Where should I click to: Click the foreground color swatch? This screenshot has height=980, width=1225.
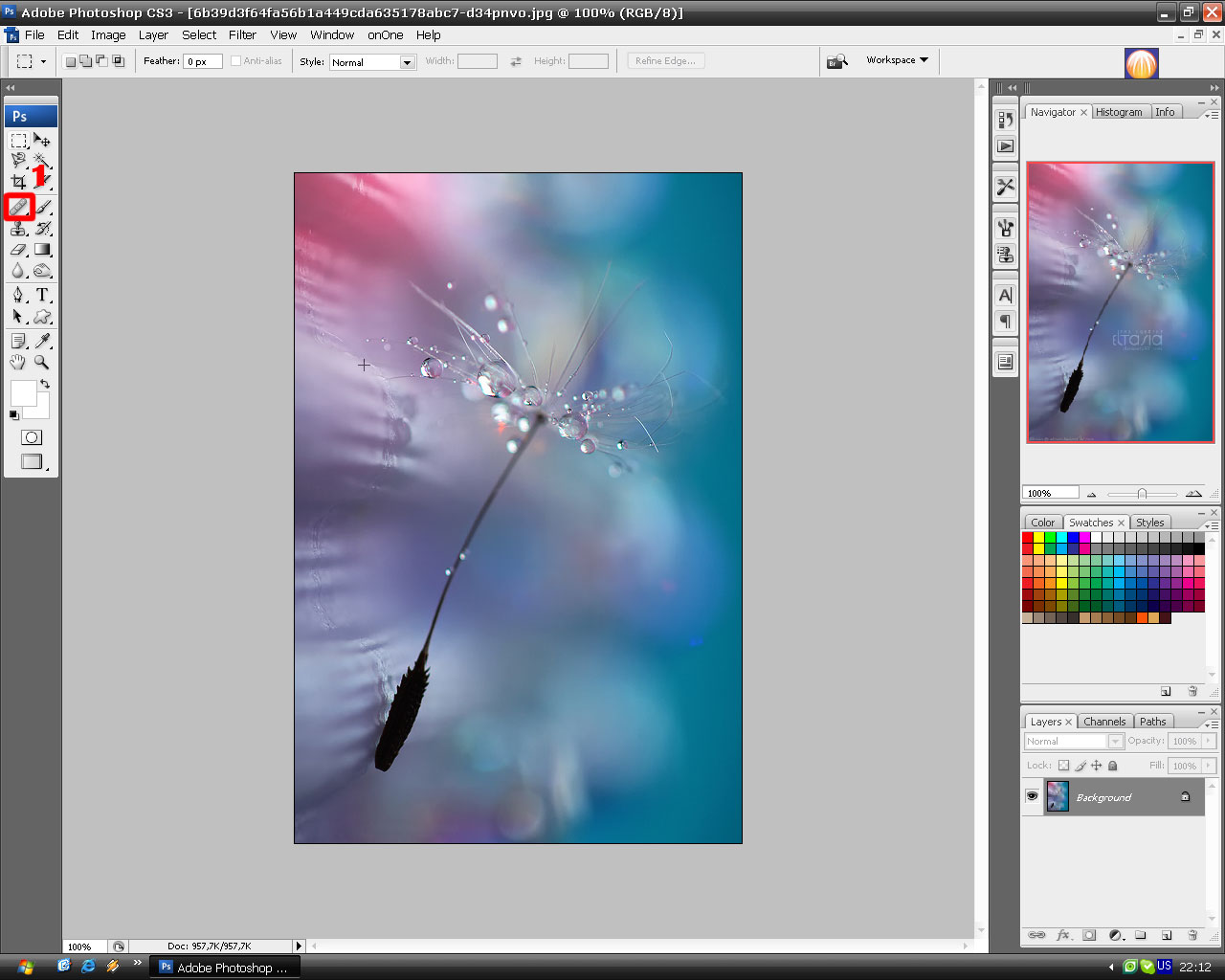(x=24, y=393)
